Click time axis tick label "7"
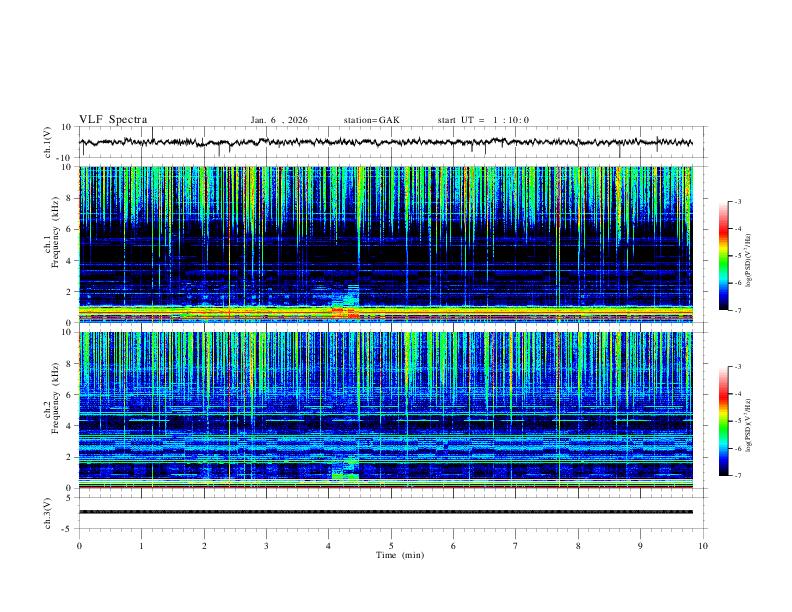The image size is (792, 612). [x=516, y=546]
